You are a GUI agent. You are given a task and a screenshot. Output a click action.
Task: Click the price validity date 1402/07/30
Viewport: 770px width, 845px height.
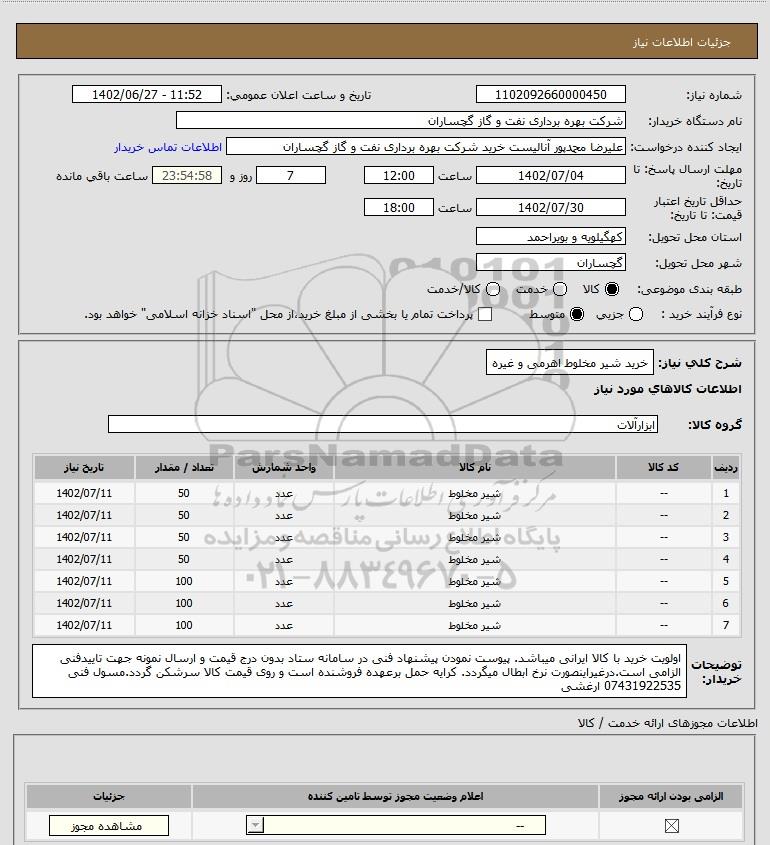click(x=551, y=207)
